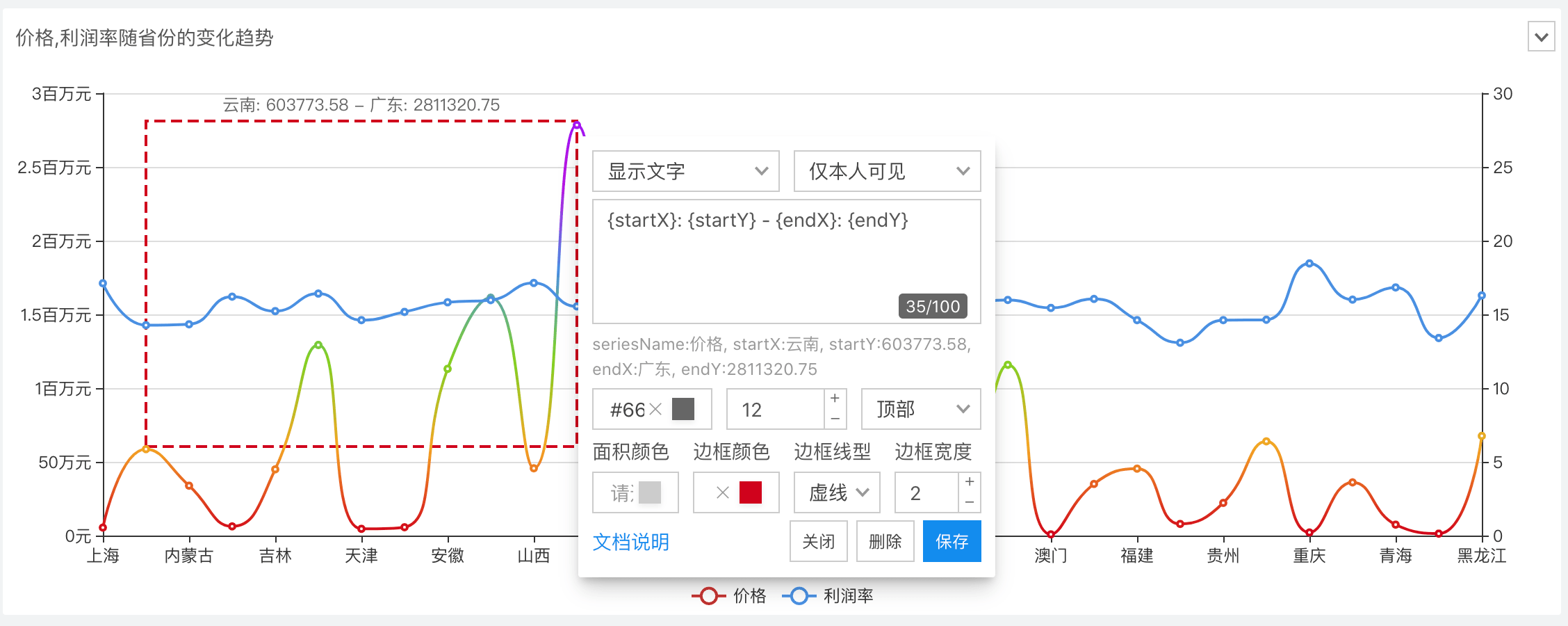Open the 显示文字 dropdown

tap(685, 171)
